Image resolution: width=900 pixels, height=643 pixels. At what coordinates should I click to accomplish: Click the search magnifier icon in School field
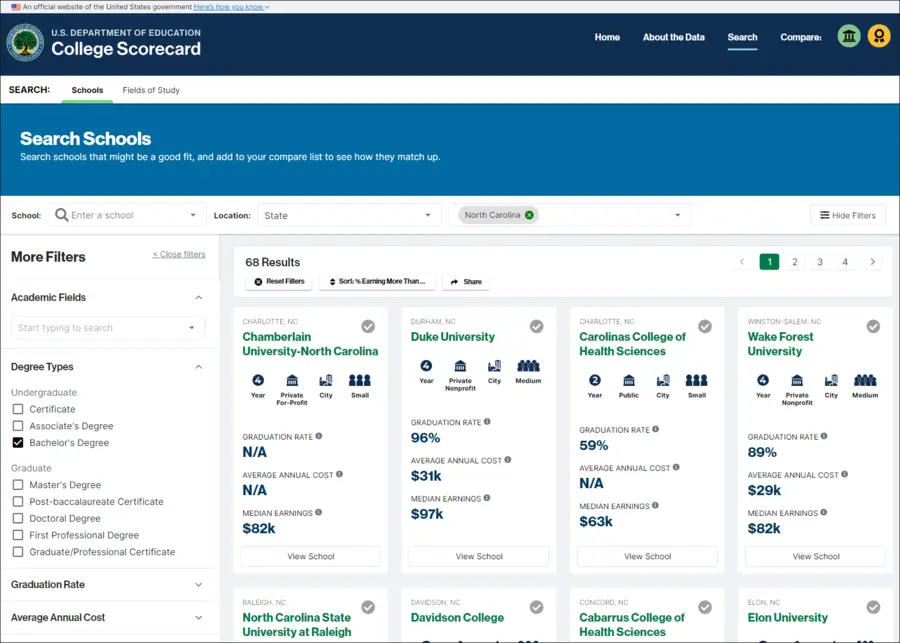click(x=61, y=215)
